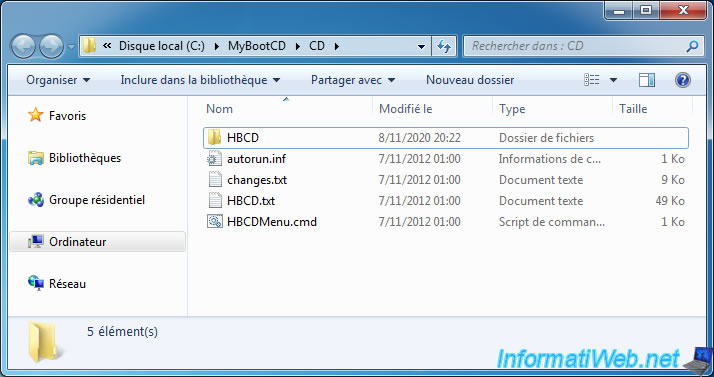Change view with the view icon
This screenshot has width=714, height=377.
point(592,80)
